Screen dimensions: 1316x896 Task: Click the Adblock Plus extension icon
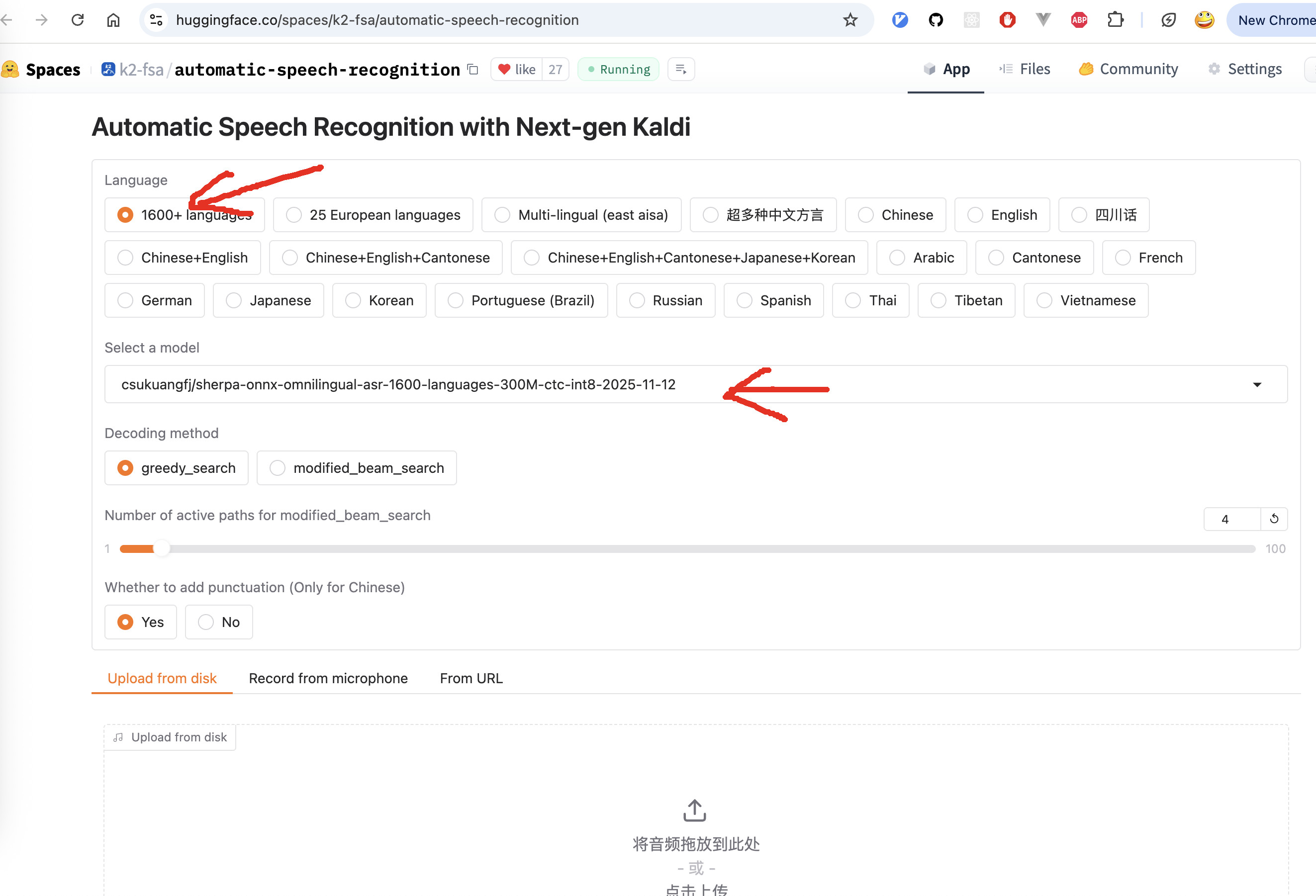click(x=1079, y=20)
